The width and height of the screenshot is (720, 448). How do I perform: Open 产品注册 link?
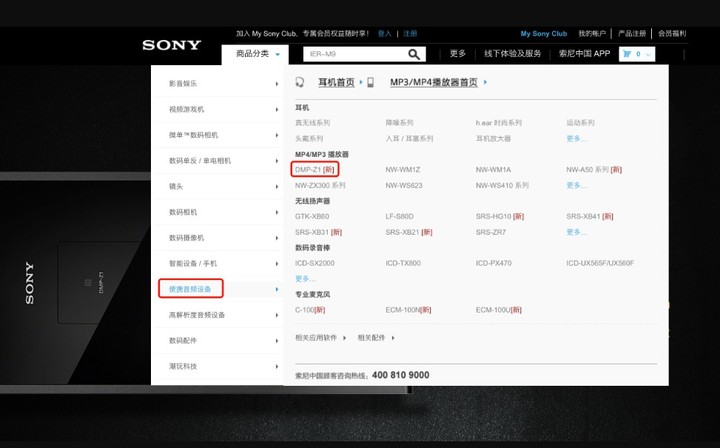pyautogui.click(x=632, y=34)
